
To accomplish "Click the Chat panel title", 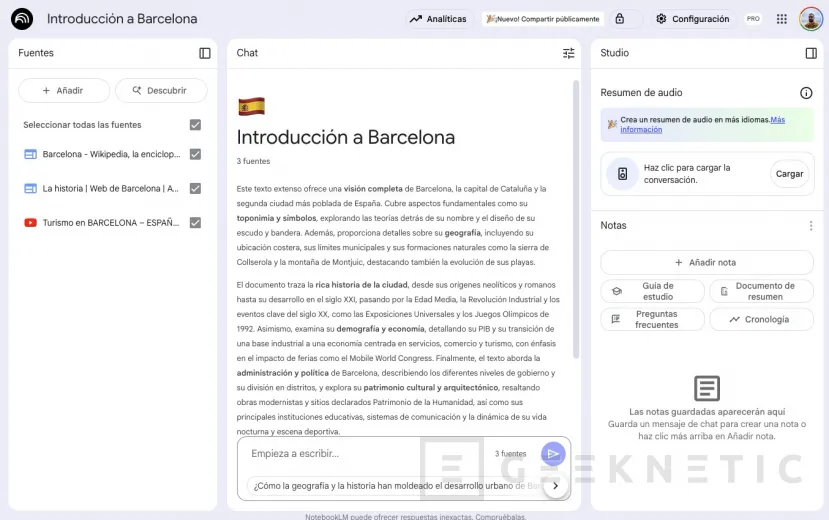I will point(247,53).
